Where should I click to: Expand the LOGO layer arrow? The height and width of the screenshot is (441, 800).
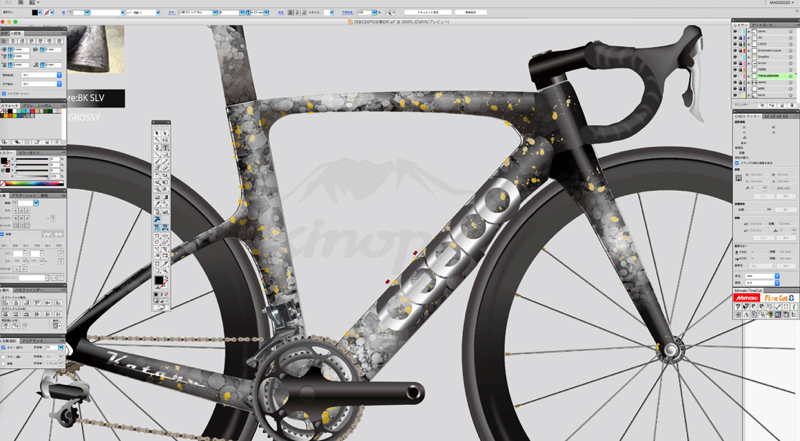pos(748,44)
